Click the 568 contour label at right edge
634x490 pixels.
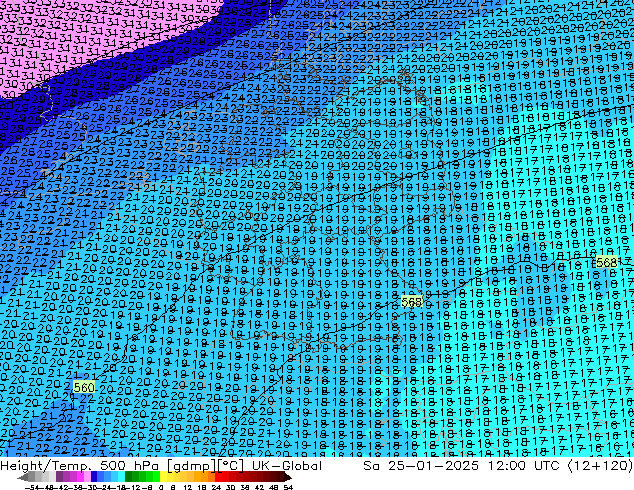click(607, 262)
